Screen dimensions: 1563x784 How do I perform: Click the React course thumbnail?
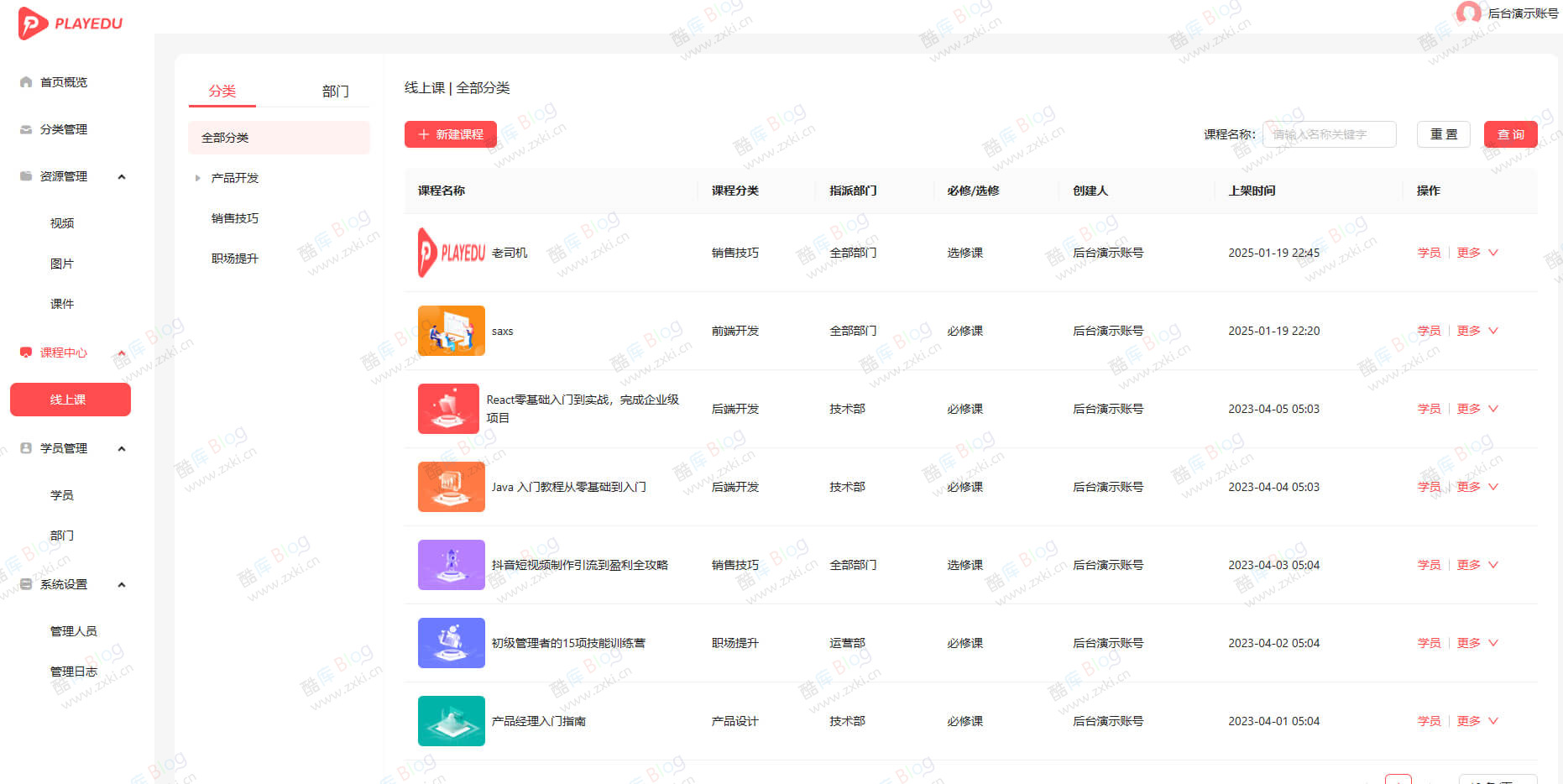click(x=449, y=409)
